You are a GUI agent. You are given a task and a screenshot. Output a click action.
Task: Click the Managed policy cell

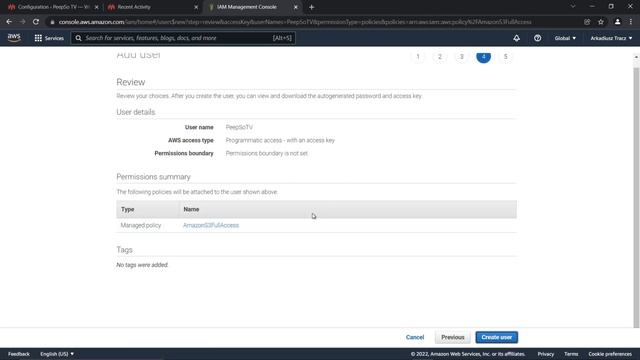(x=141, y=225)
